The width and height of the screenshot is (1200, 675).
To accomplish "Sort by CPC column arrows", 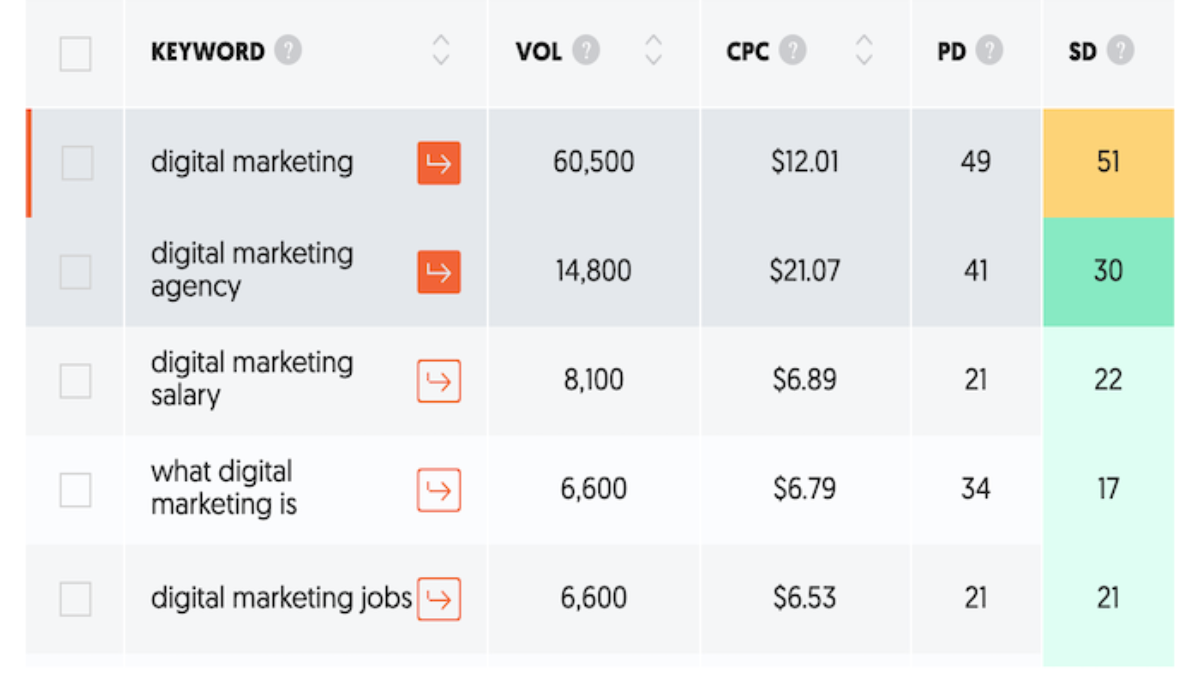I will pos(865,51).
